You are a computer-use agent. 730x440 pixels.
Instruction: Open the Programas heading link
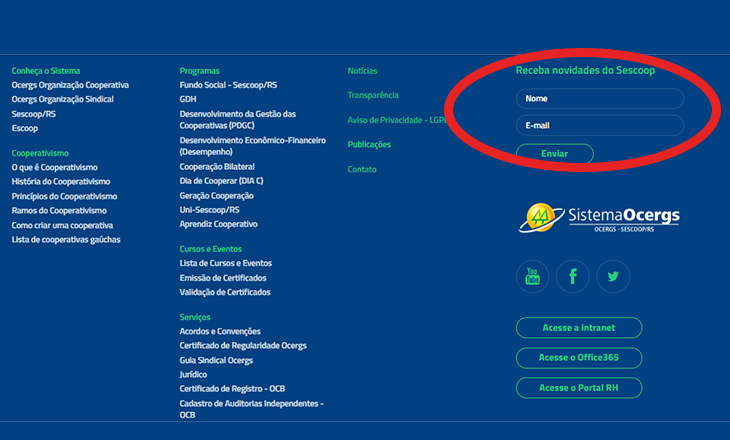pos(200,71)
